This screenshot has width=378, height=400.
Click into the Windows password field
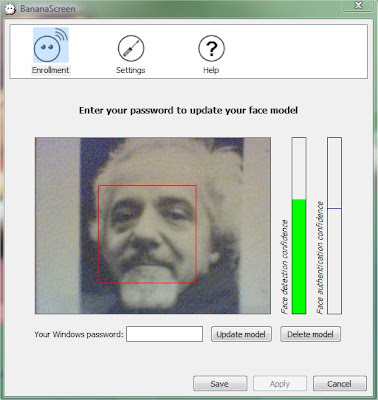(164, 334)
